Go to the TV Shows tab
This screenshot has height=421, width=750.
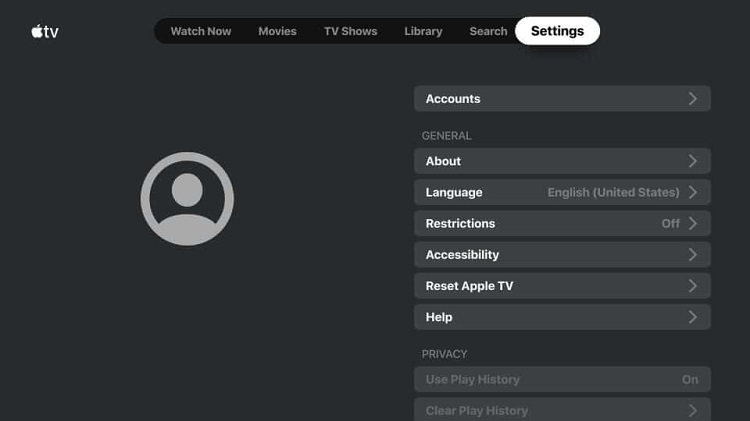[351, 31]
